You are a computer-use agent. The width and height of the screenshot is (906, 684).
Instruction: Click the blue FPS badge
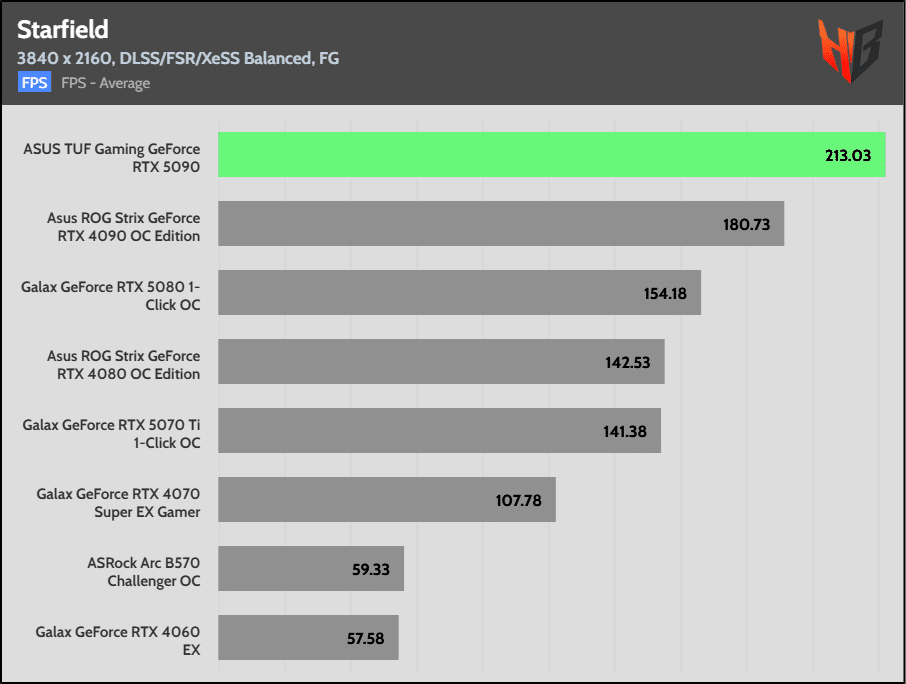(x=34, y=83)
